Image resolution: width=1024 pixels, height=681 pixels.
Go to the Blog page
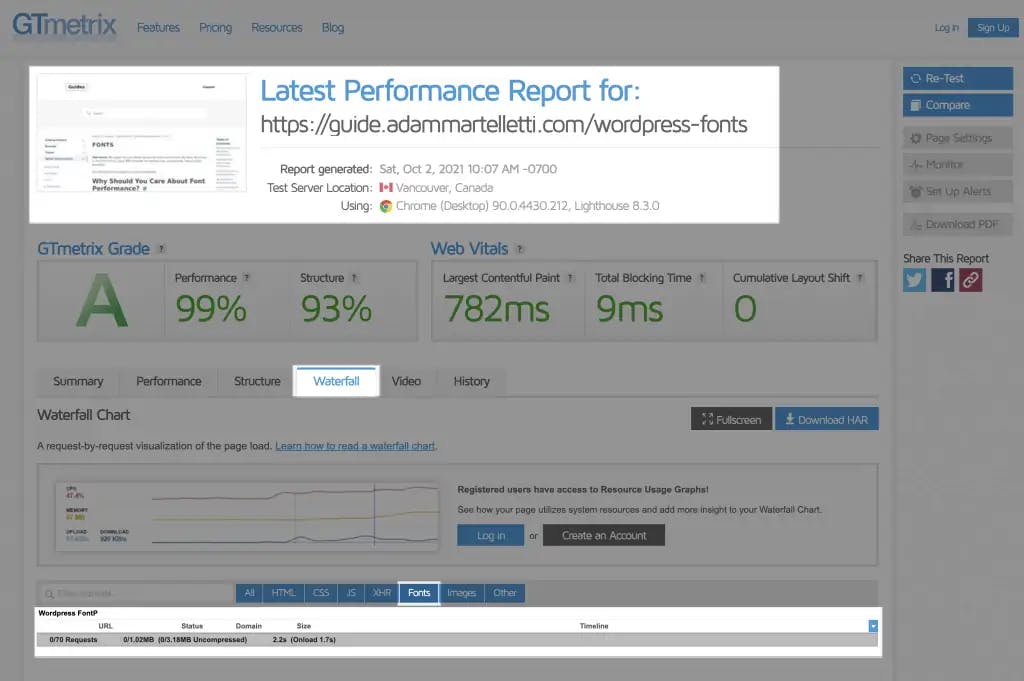click(x=332, y=27)
